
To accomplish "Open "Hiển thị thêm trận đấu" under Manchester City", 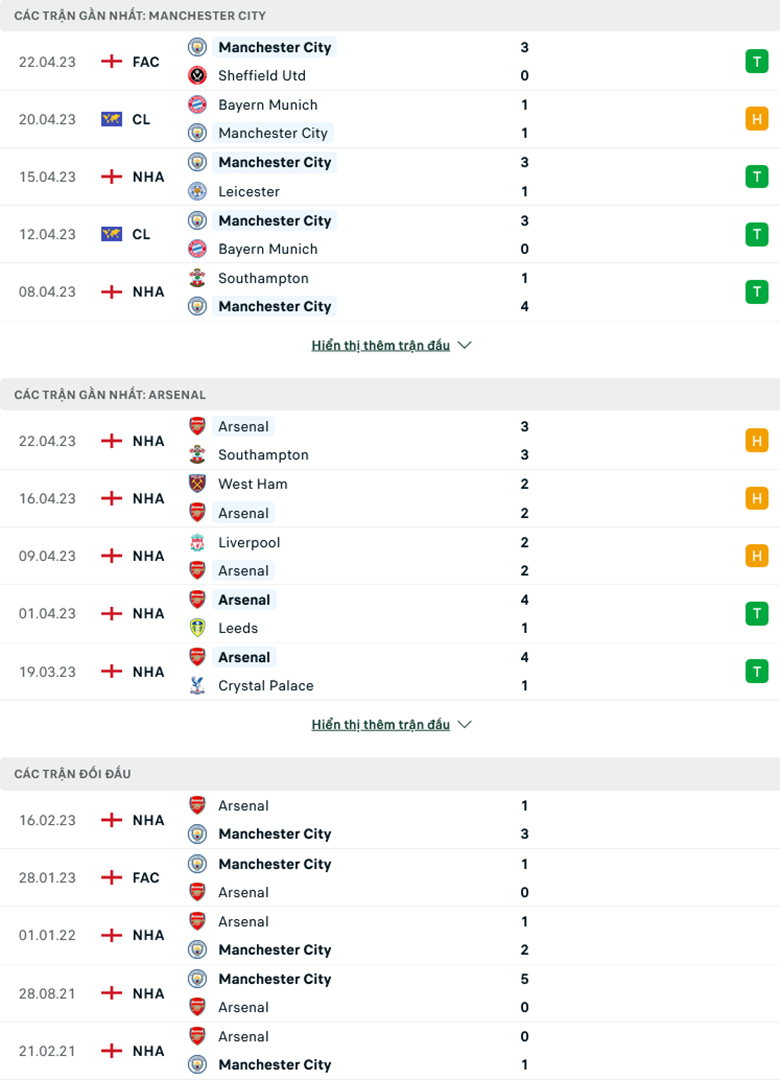I will (380, 345).
